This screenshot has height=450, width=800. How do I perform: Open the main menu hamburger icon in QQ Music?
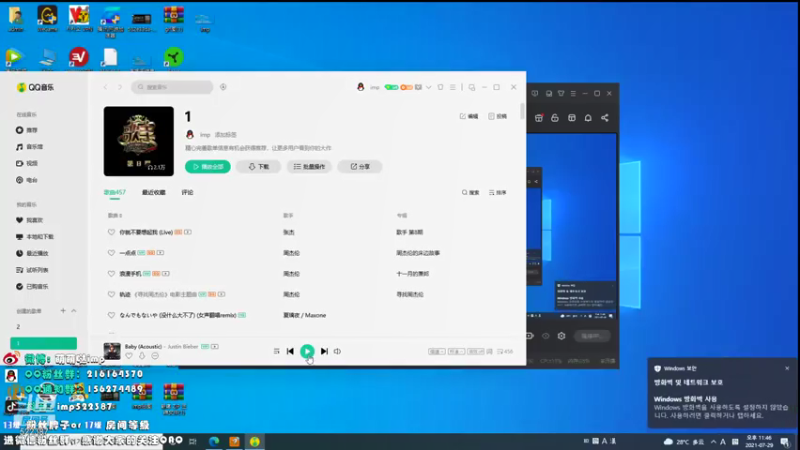(x=453, y=87)
